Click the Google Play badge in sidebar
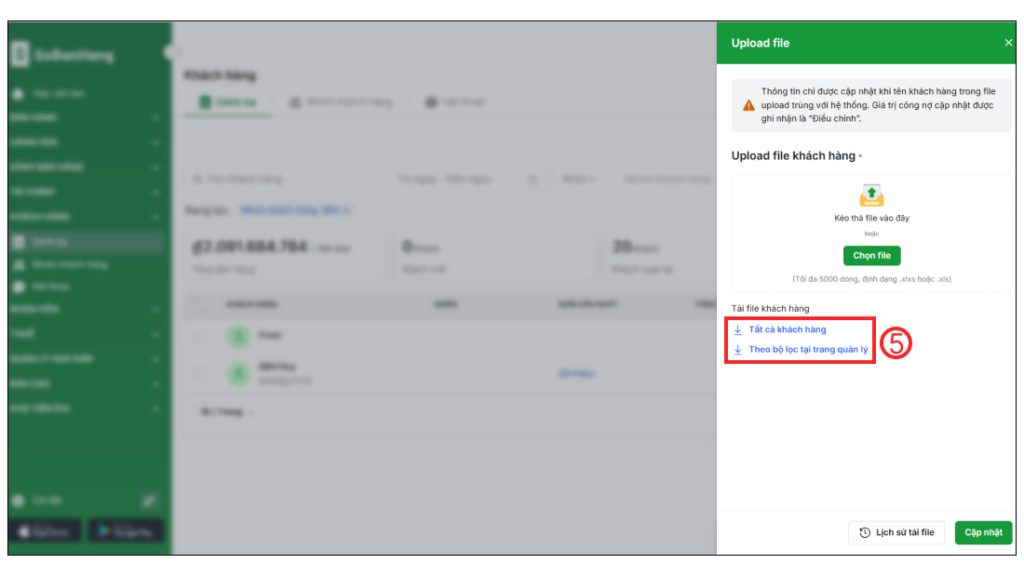Viewport: 1024px width, 577px height. [x=126, y=531]
